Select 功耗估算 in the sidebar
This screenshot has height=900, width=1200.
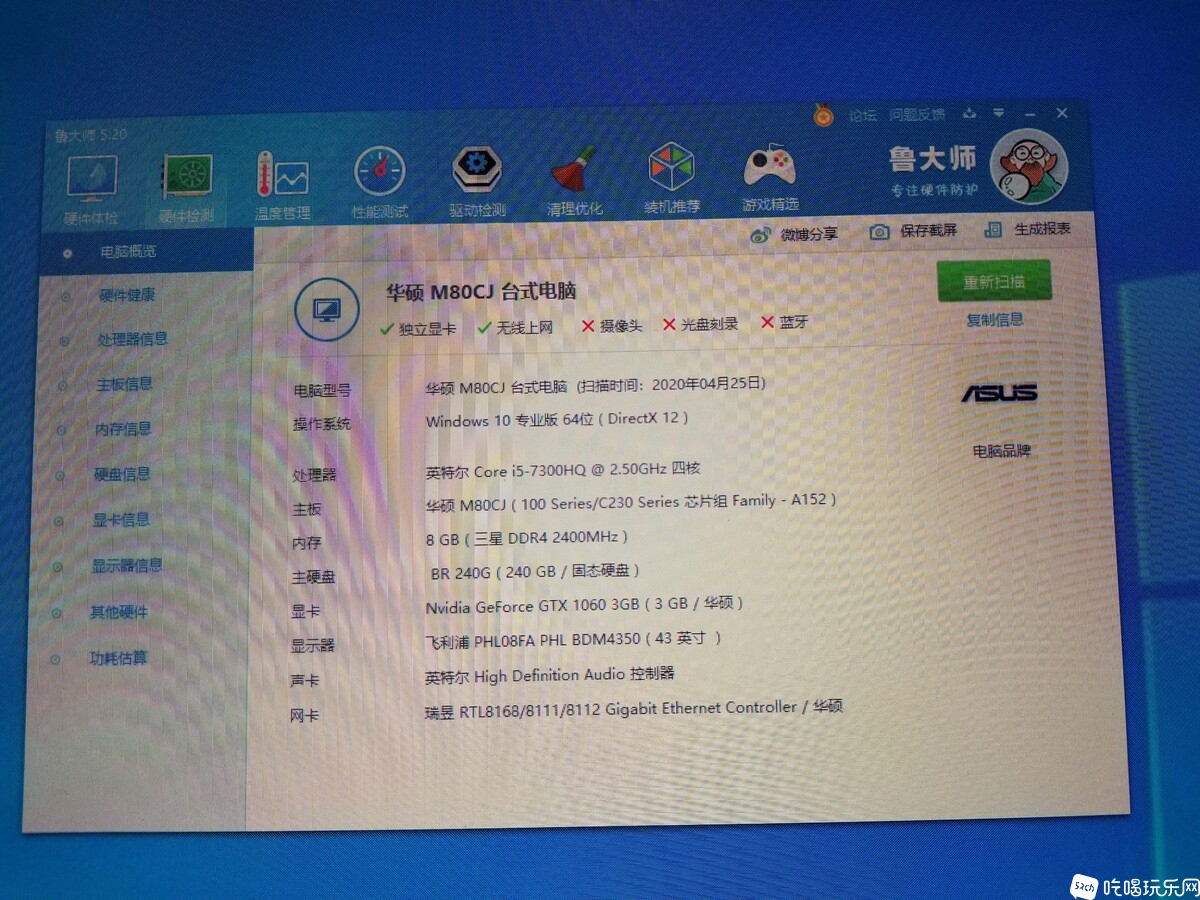pyautogui.click(x=118, y=659)
